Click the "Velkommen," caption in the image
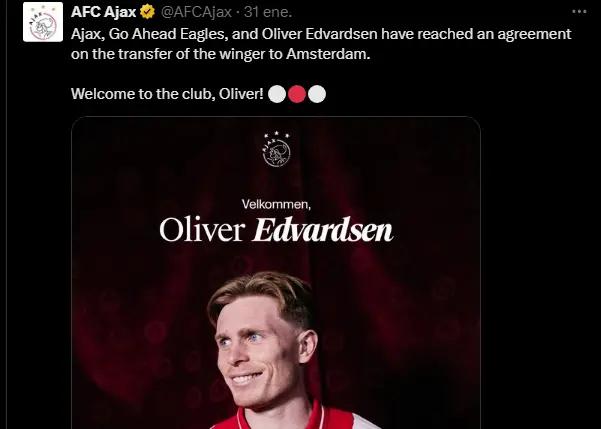Image resolution: width=601 pixels, height=429 pixels. [276, 204]
